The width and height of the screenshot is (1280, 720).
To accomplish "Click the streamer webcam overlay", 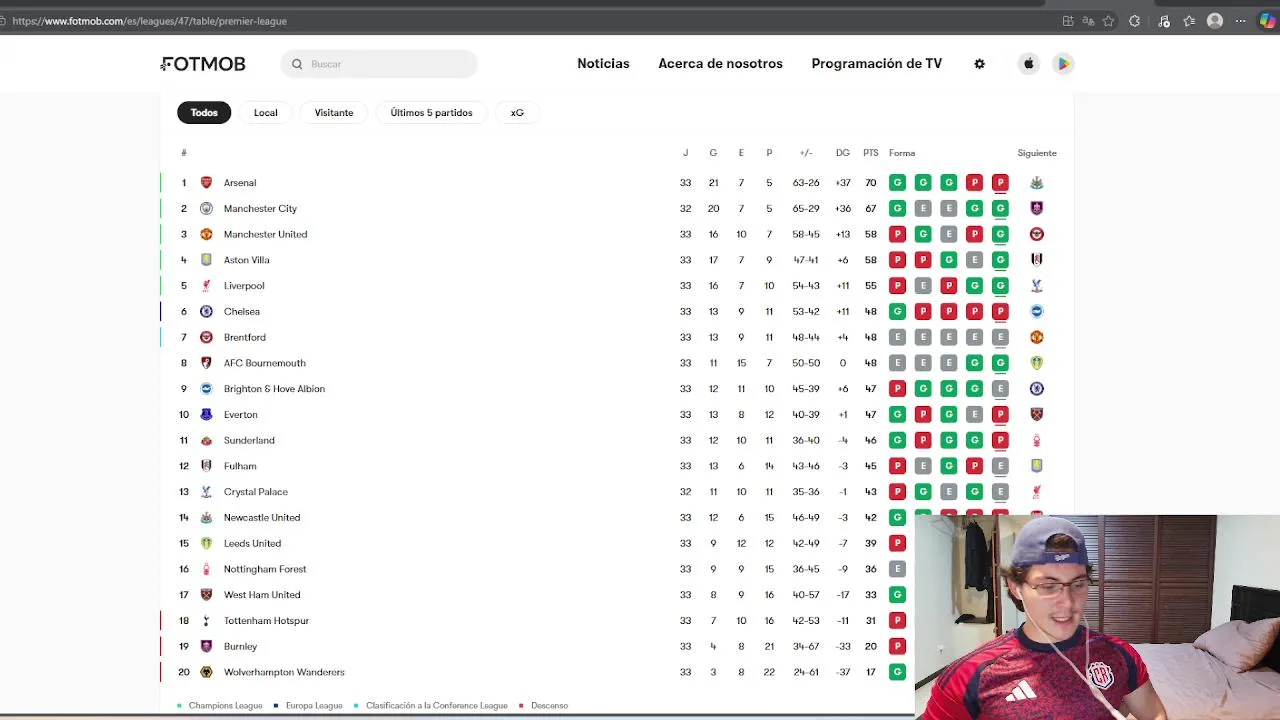I will click(1097, 617).
